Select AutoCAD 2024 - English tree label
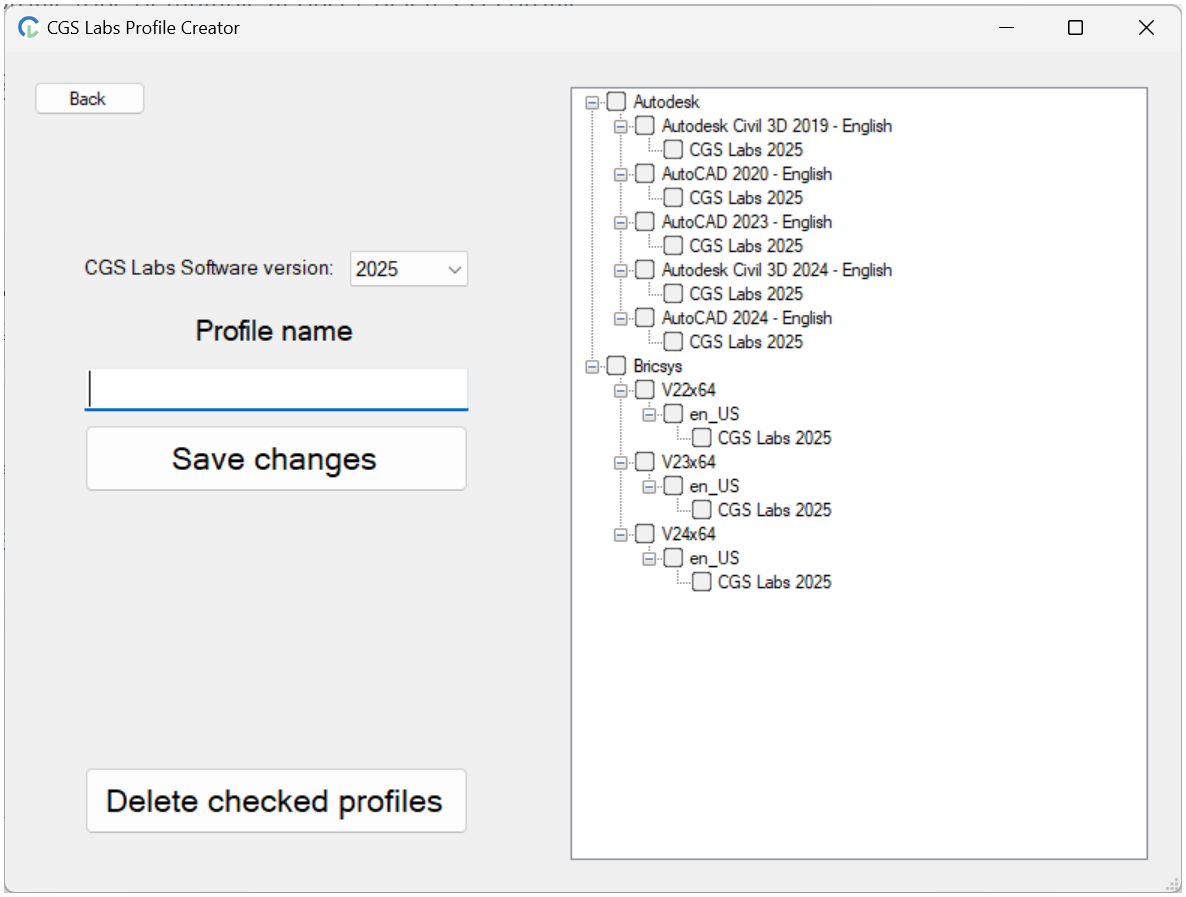 746,318
